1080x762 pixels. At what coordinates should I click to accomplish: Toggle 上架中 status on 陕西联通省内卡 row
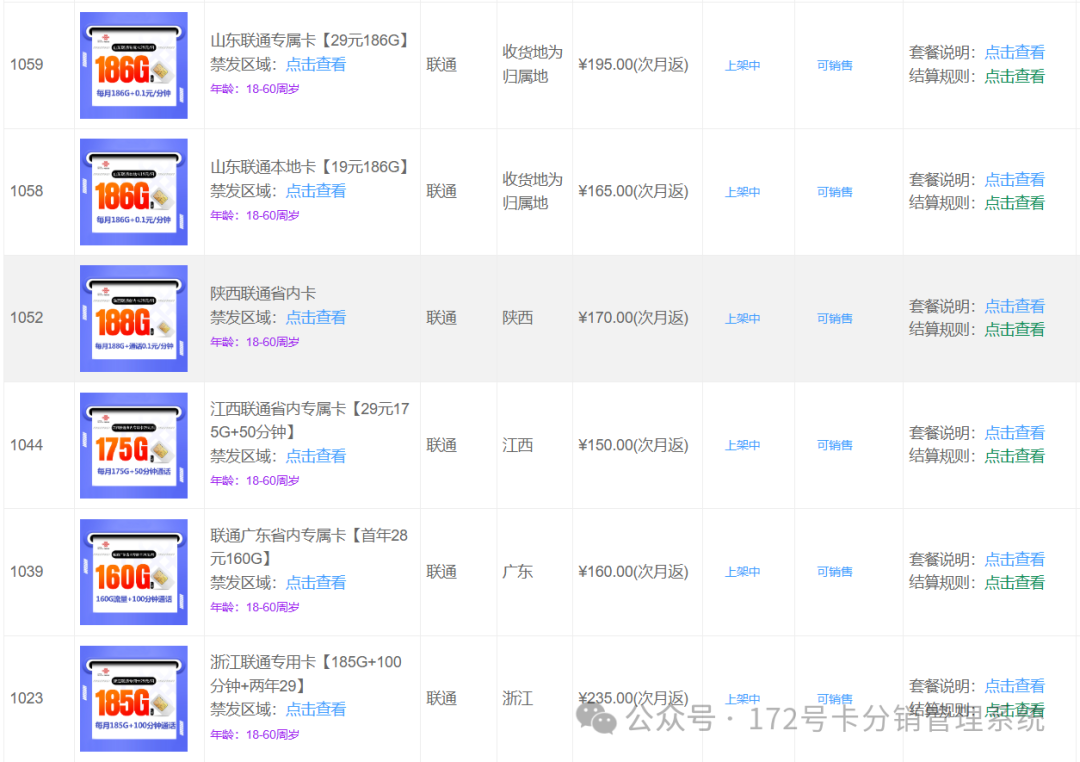pyautogui.click(x=742, y=319)
